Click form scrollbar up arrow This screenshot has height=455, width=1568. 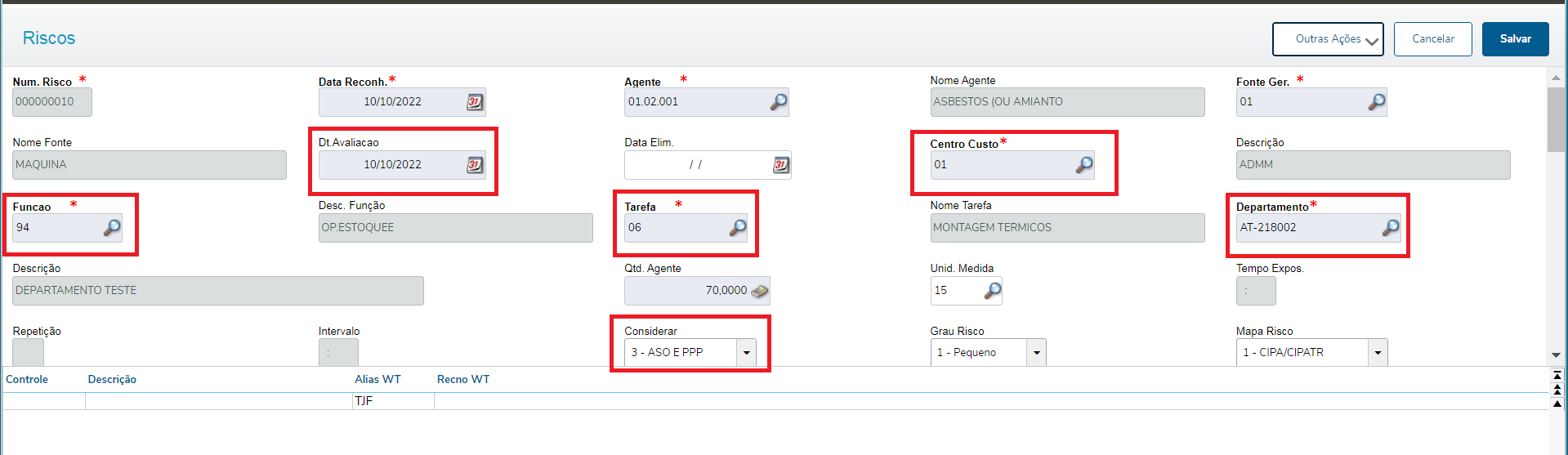click(1556, 78)
